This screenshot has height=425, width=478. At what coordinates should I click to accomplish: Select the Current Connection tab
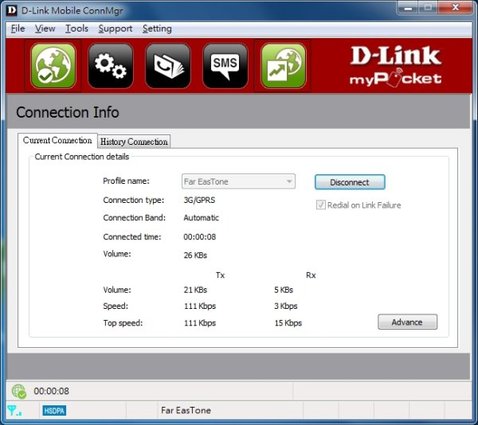[x=57, y=140]
